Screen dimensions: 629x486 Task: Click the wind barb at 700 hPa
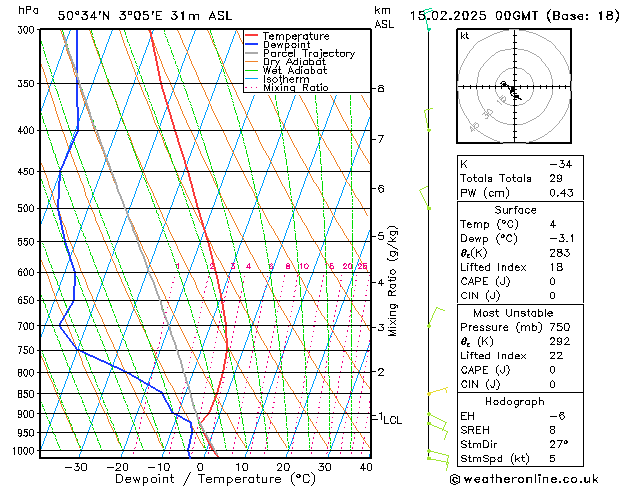point(436,317)
